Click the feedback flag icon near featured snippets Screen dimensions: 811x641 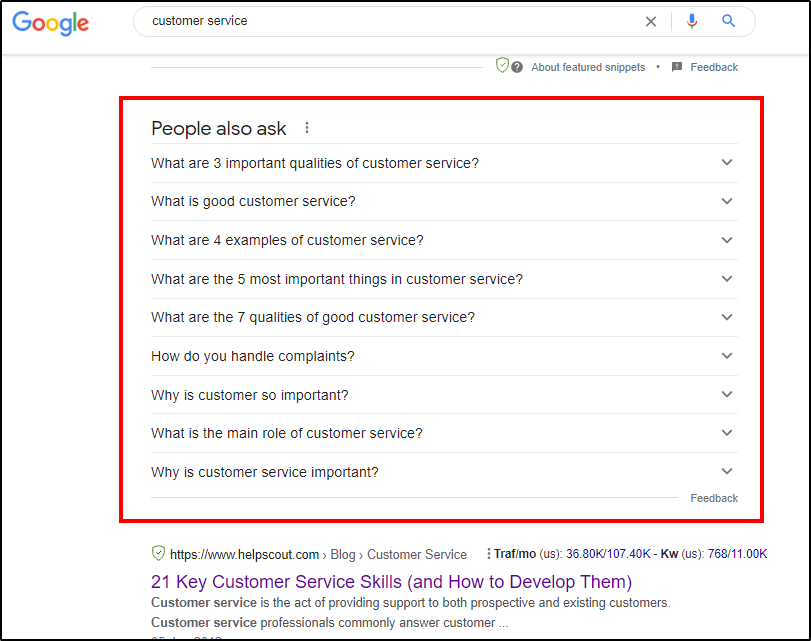pos(677,67)
